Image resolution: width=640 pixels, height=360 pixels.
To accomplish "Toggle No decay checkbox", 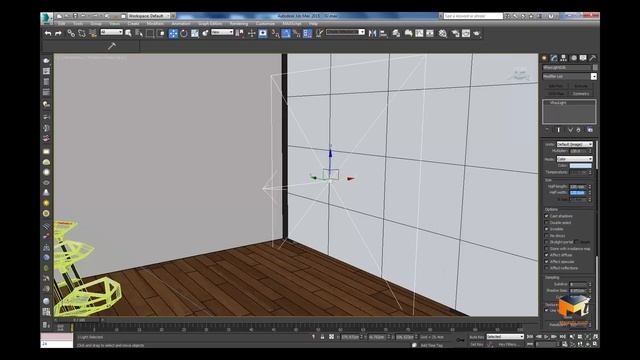I will point(547,236).
